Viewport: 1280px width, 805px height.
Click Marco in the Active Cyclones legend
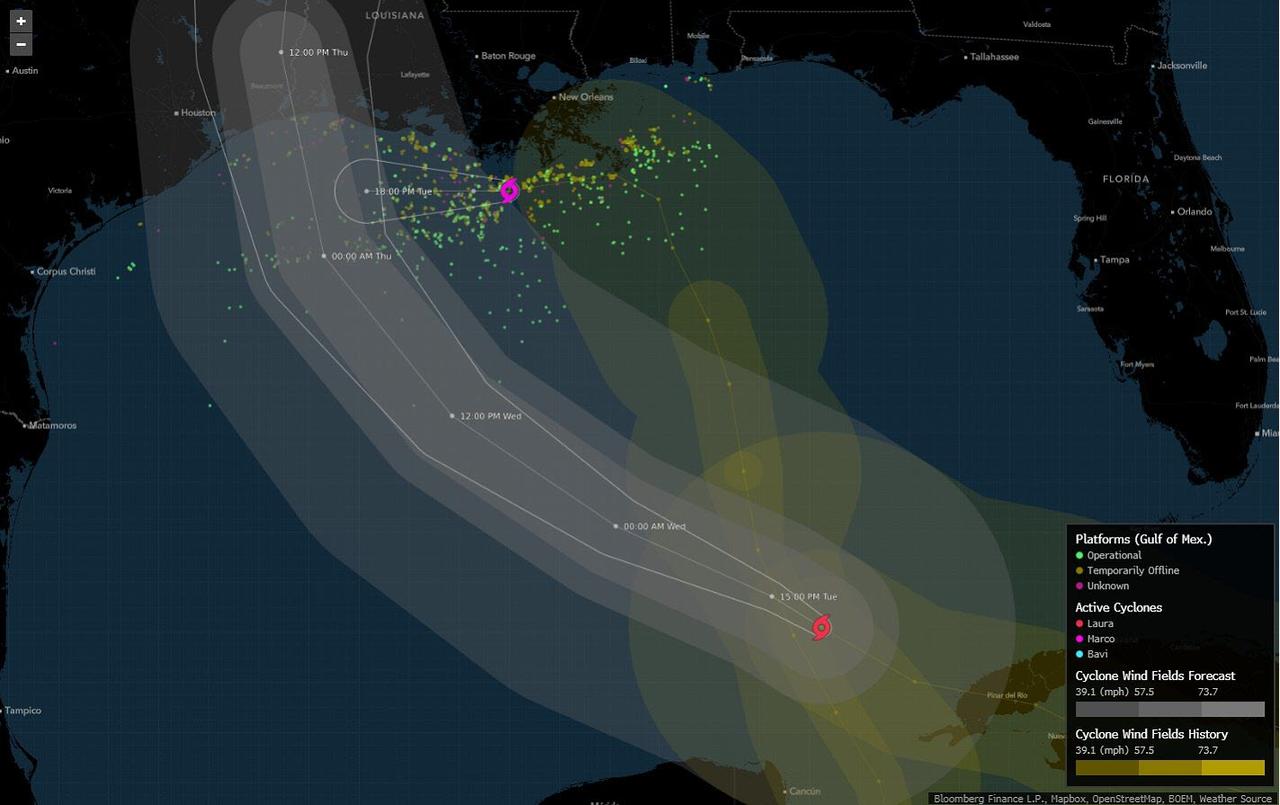(x=1101, y=639)
